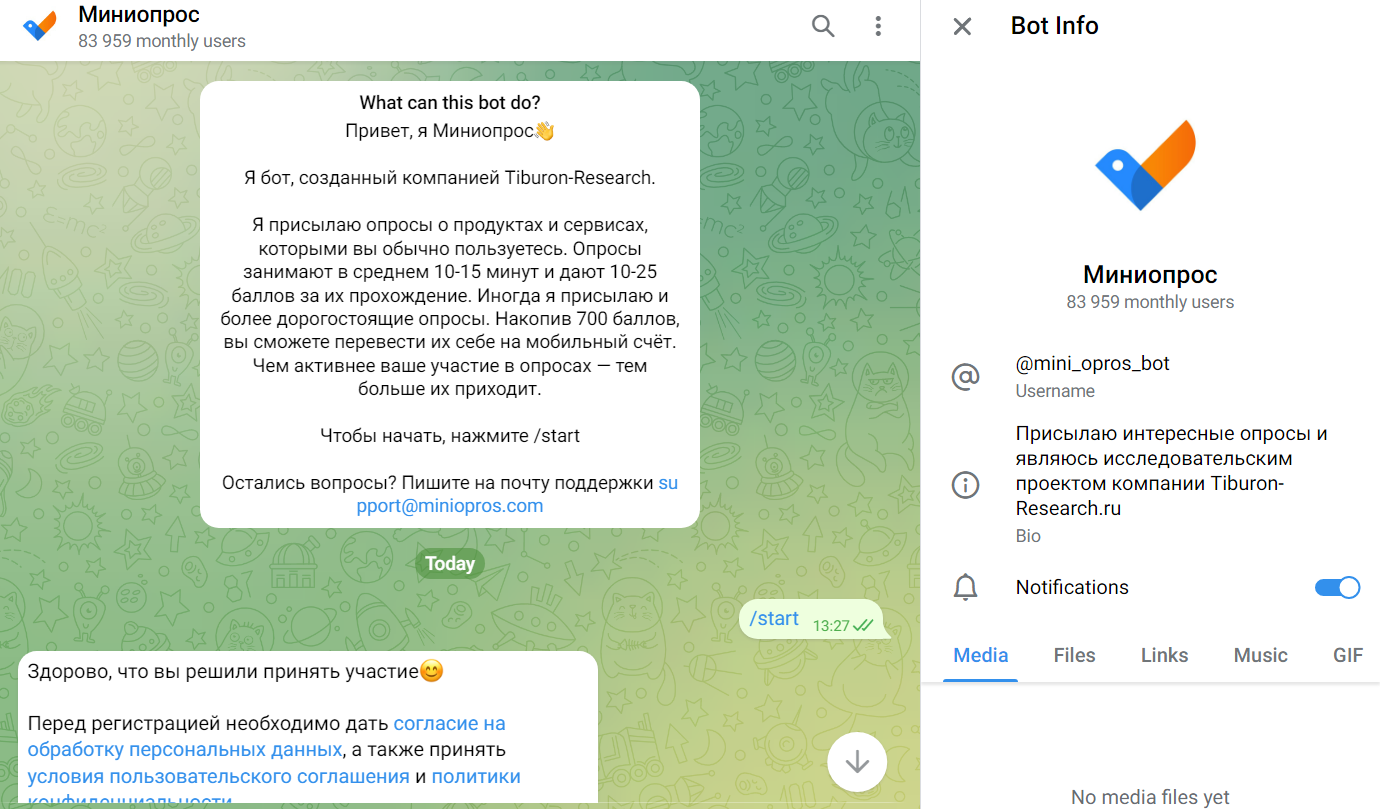Click the @mini_opros_bot username text
Viewport: 1387px width, 809px height.
1092,363
